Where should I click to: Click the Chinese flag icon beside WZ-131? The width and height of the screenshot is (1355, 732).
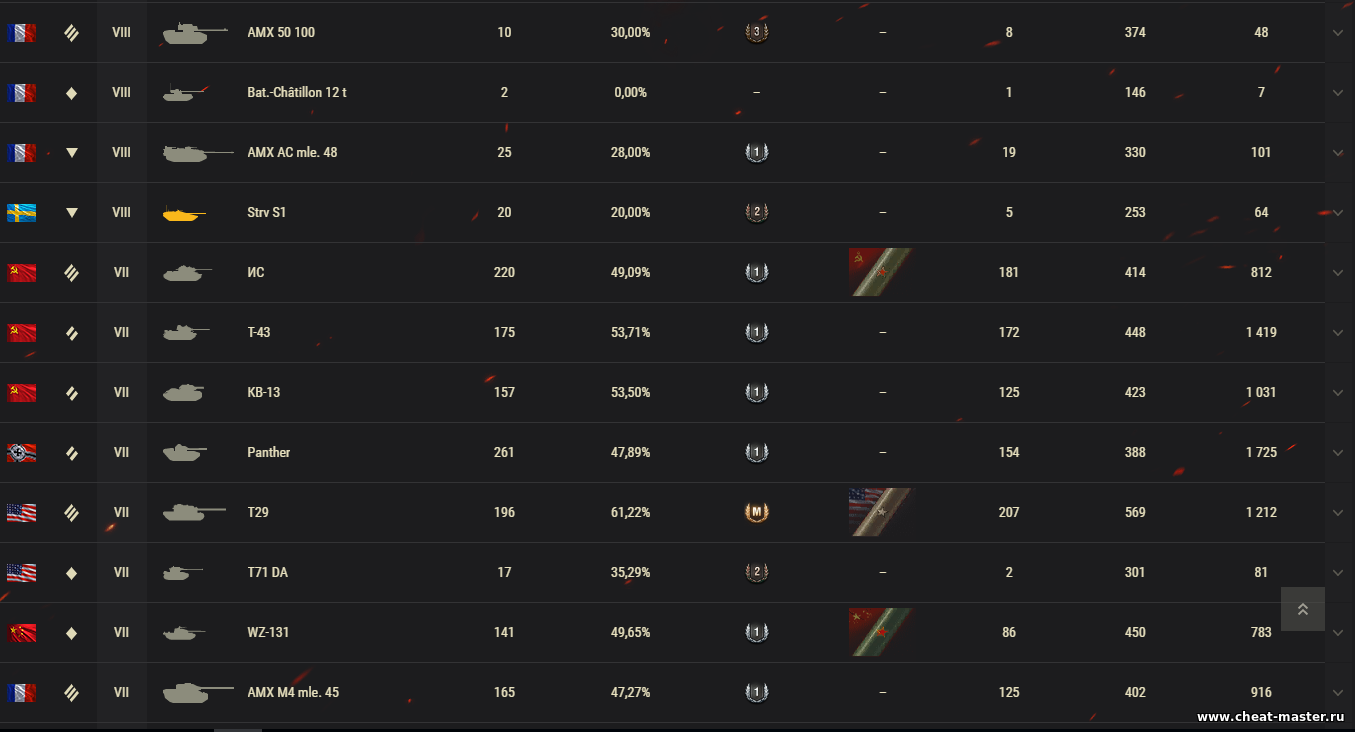(x=21, y=633)
